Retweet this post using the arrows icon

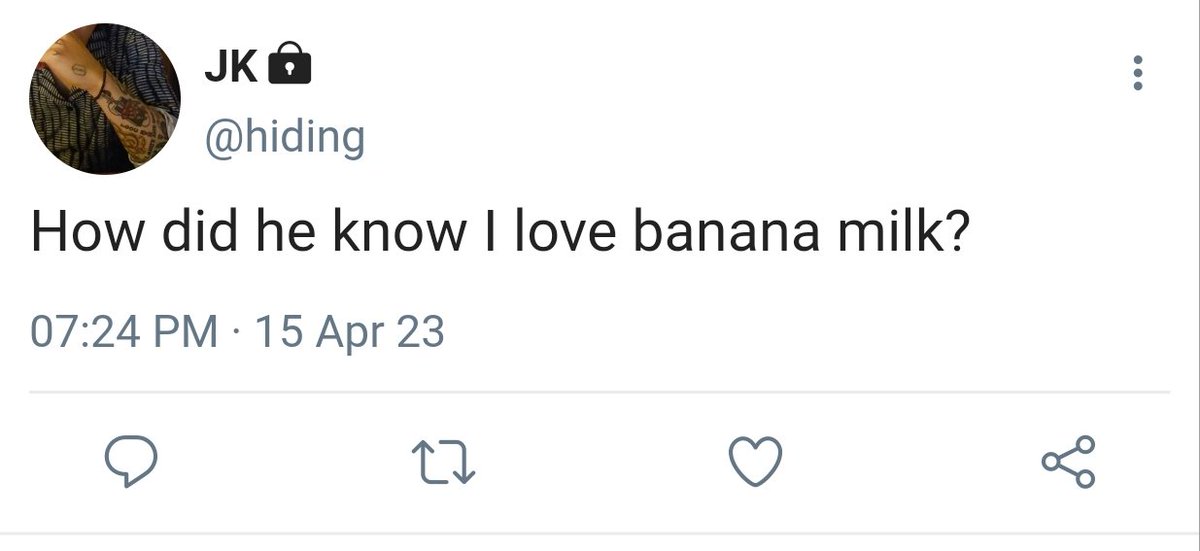(x=443, y=463)
